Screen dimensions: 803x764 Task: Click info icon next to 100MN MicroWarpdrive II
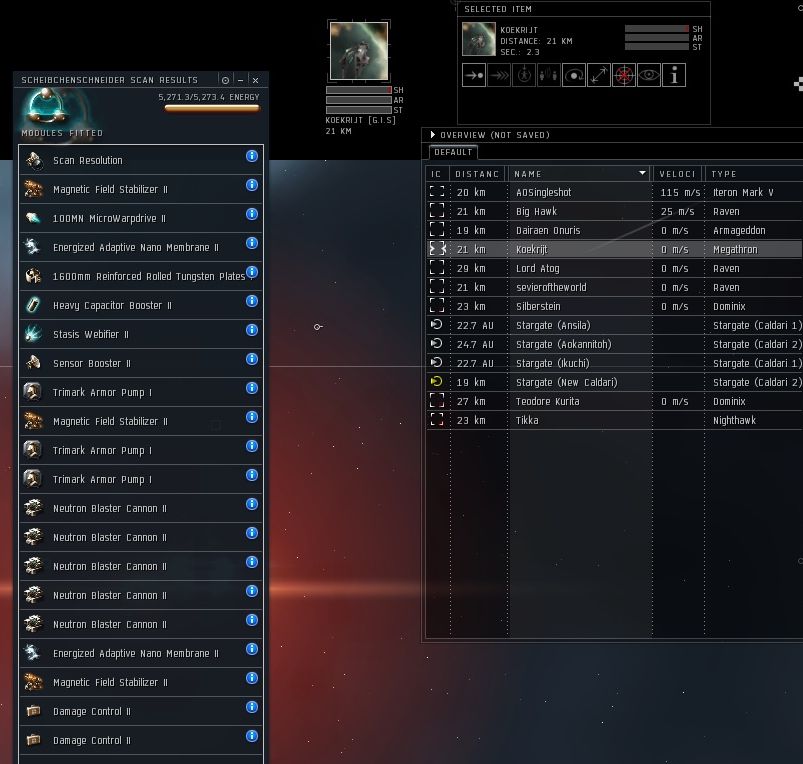click(x=251, y=214)
